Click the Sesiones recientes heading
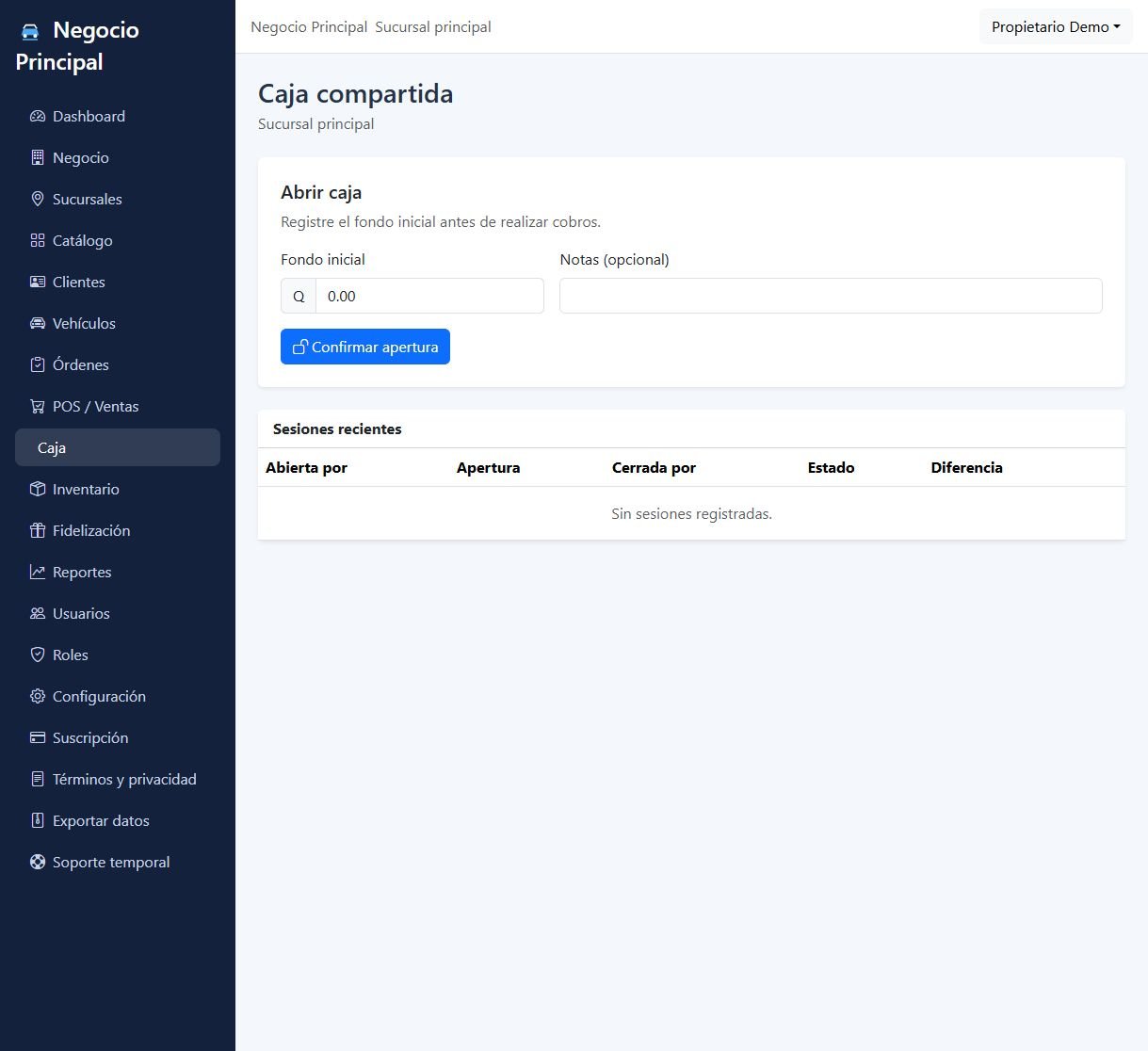This screenshot has width=1148, height=1051. click(x=337, y=429)
